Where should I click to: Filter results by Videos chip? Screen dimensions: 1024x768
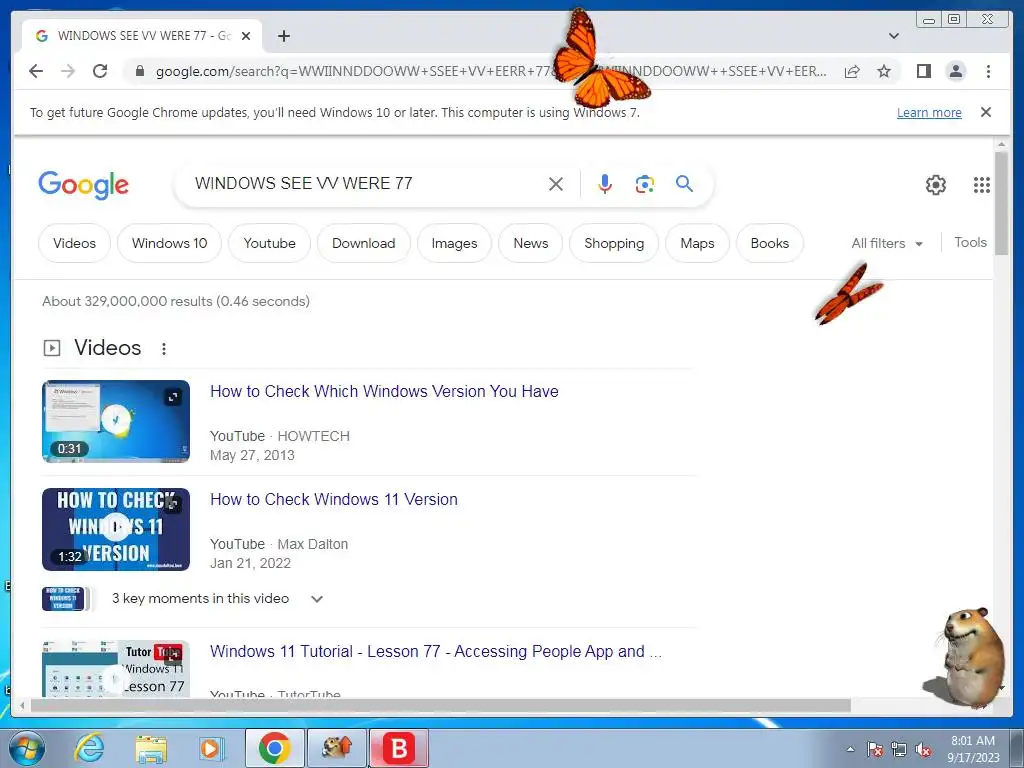tap(74, 244)
